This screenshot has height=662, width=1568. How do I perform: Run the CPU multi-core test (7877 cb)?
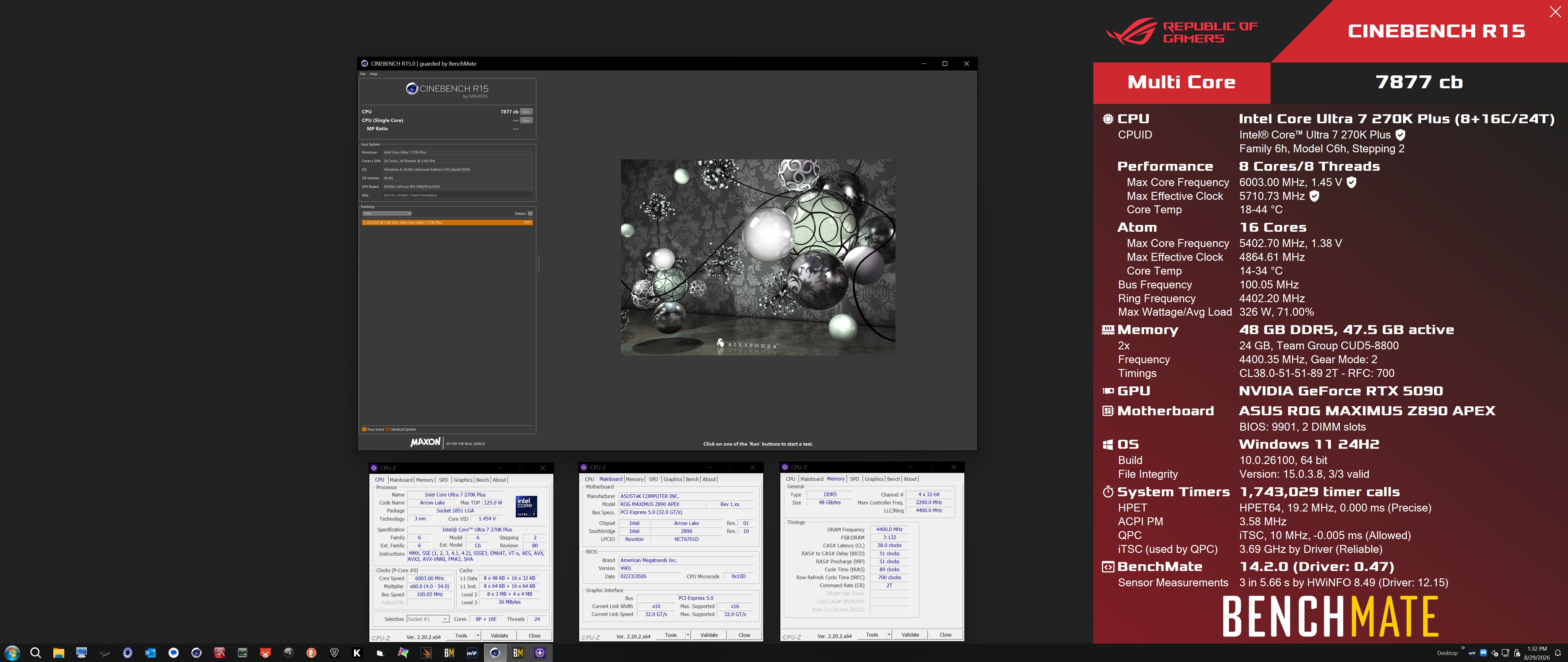click(526, 112)
